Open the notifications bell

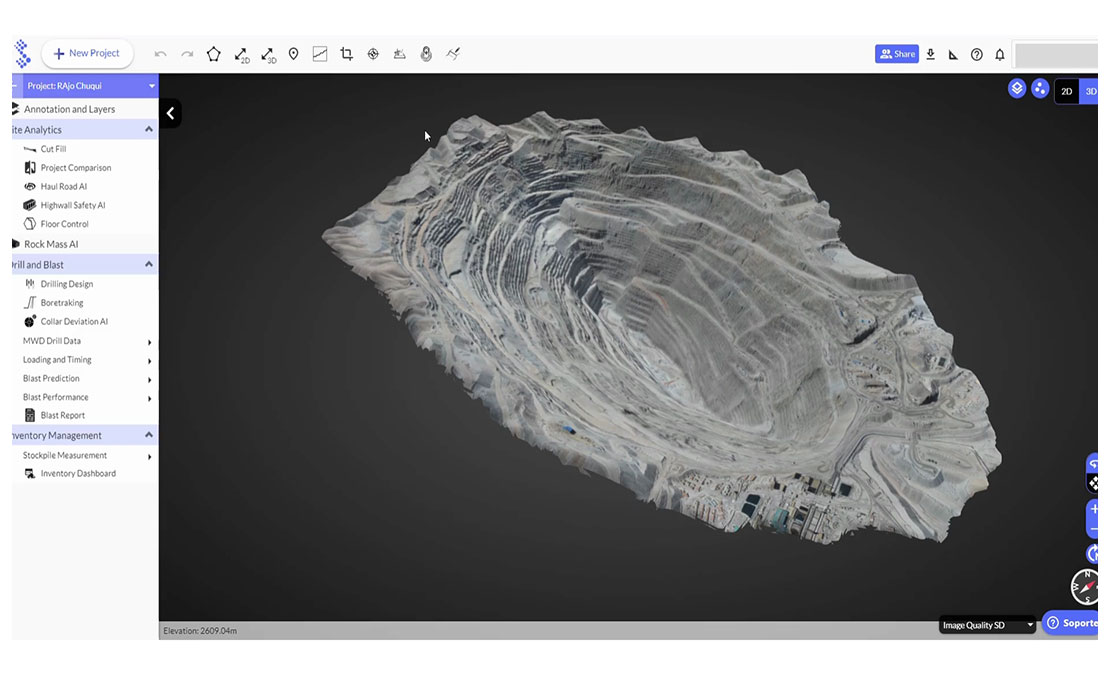pos(999,55)
